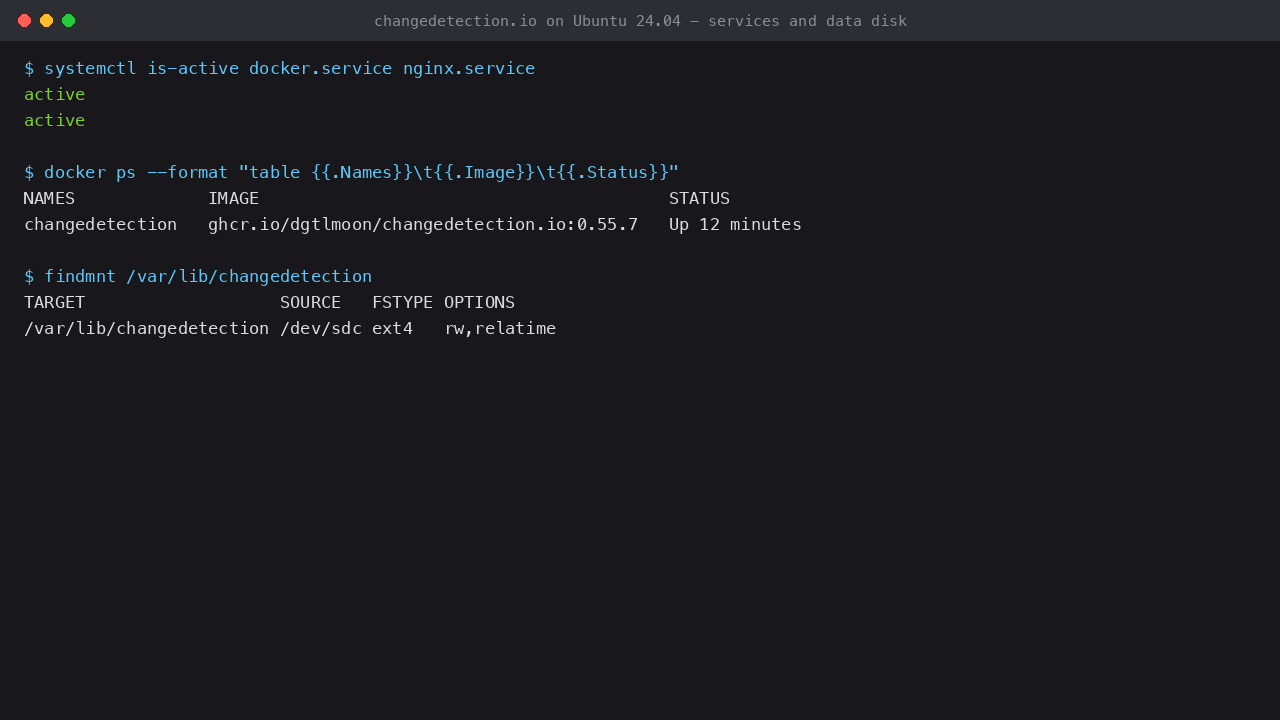Click the 'STATUS' column header
Screen dimensions: 1280x720
point(700,198)
